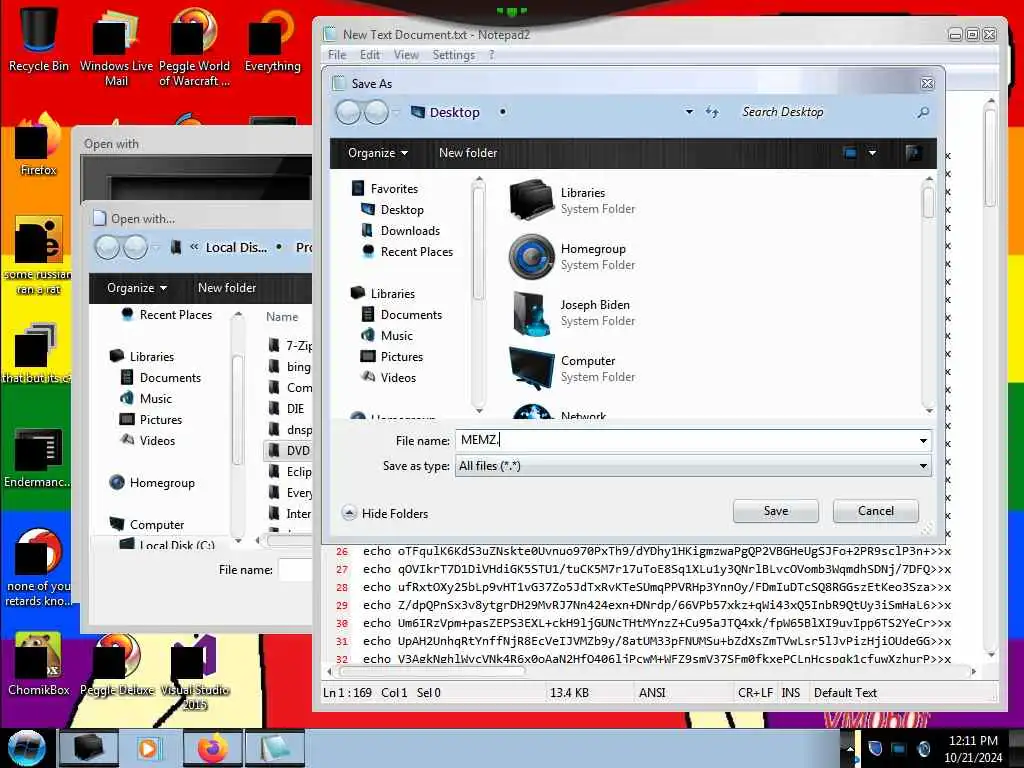1024x768 pixels.
Task: Select Downloads in the navigation pane
Action: click(401, 231)
